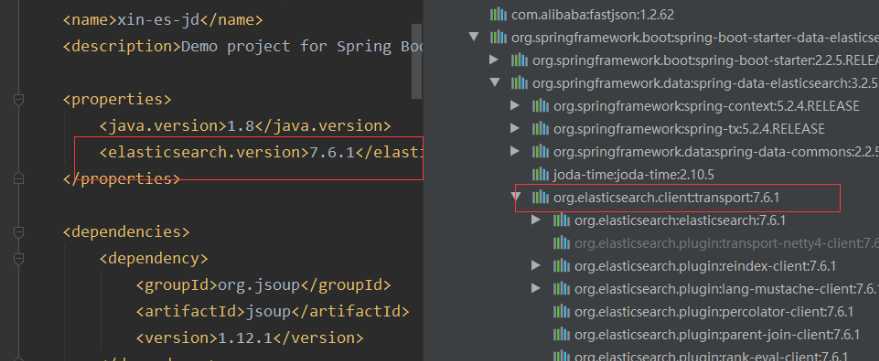879x361 pixels.
Task: Click the spring-data-commons library icon
Action: [x=540, y=151]
